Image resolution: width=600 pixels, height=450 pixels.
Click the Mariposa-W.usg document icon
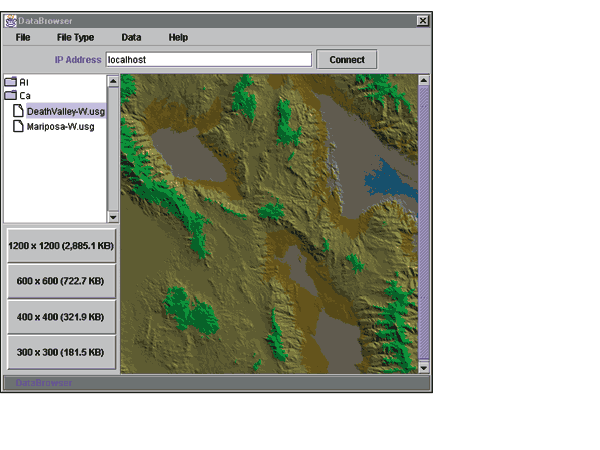(x=18, y=128)
